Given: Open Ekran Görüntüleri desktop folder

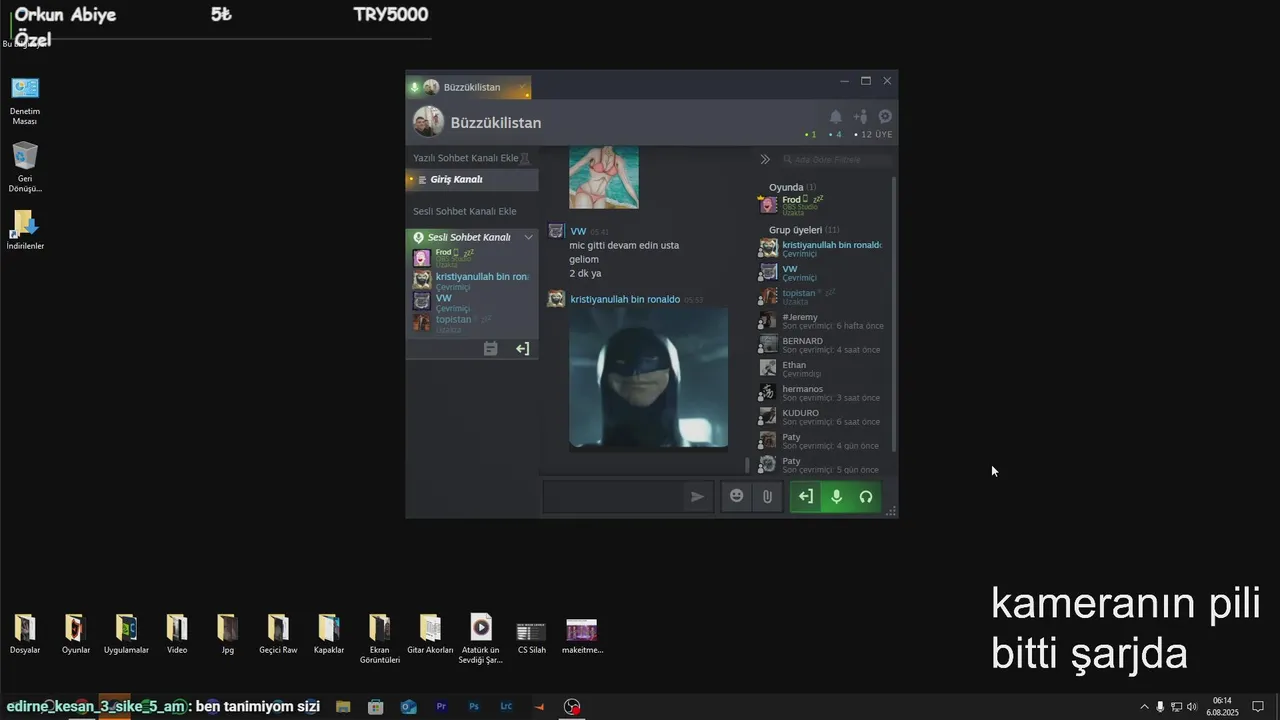Looking at the screenshot, I should [379, 639].
